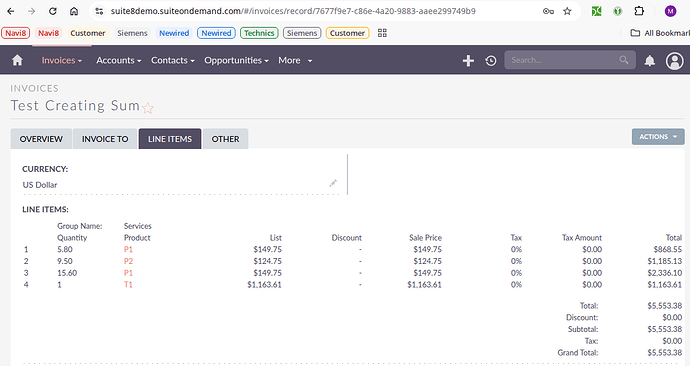Open the purple M profile avatar
Image resolution: width=690 pixels, height=366 pixels.
tap(670, 11)
